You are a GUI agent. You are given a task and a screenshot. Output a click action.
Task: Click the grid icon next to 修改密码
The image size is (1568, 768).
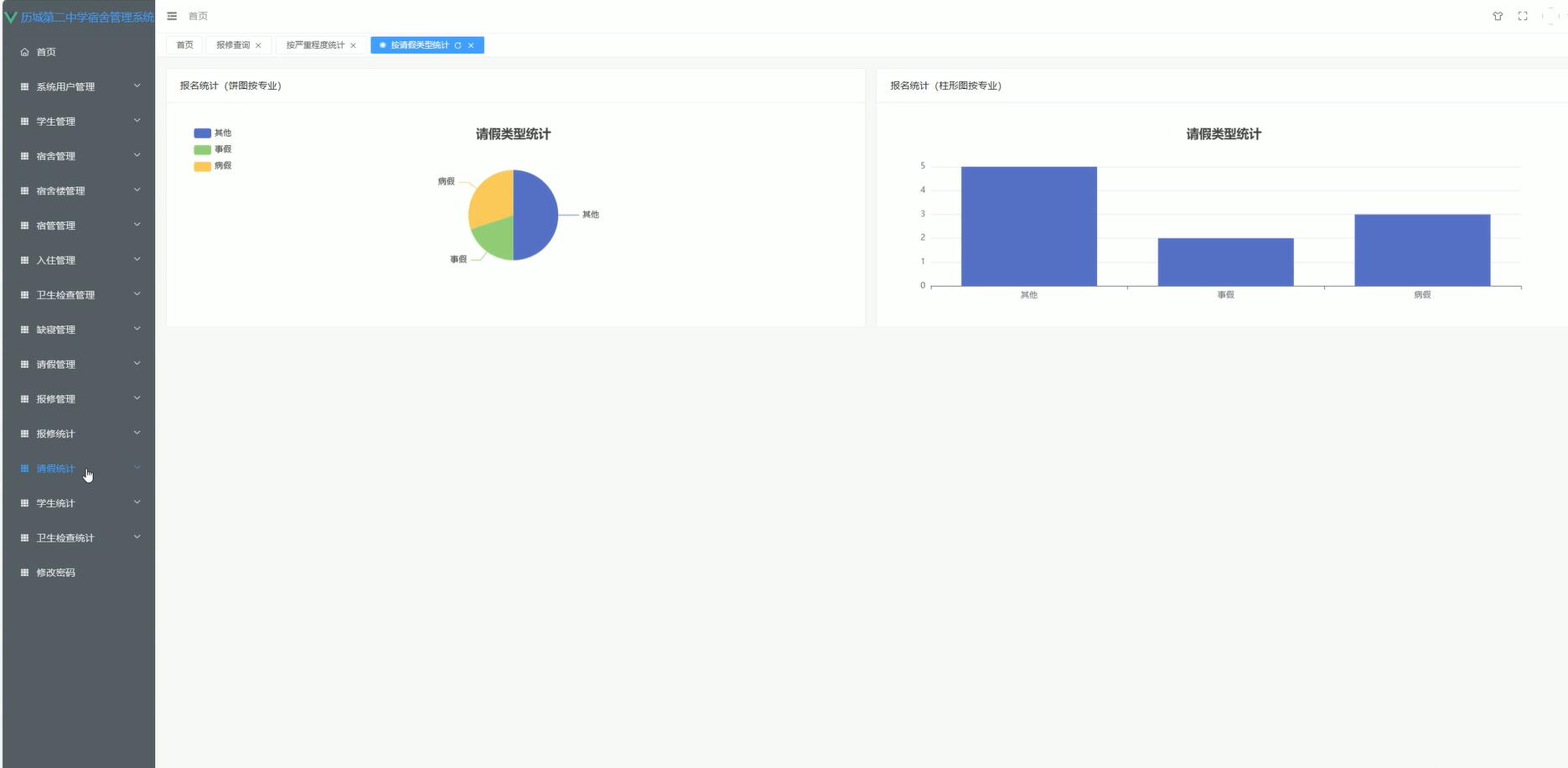coord(24,573)
